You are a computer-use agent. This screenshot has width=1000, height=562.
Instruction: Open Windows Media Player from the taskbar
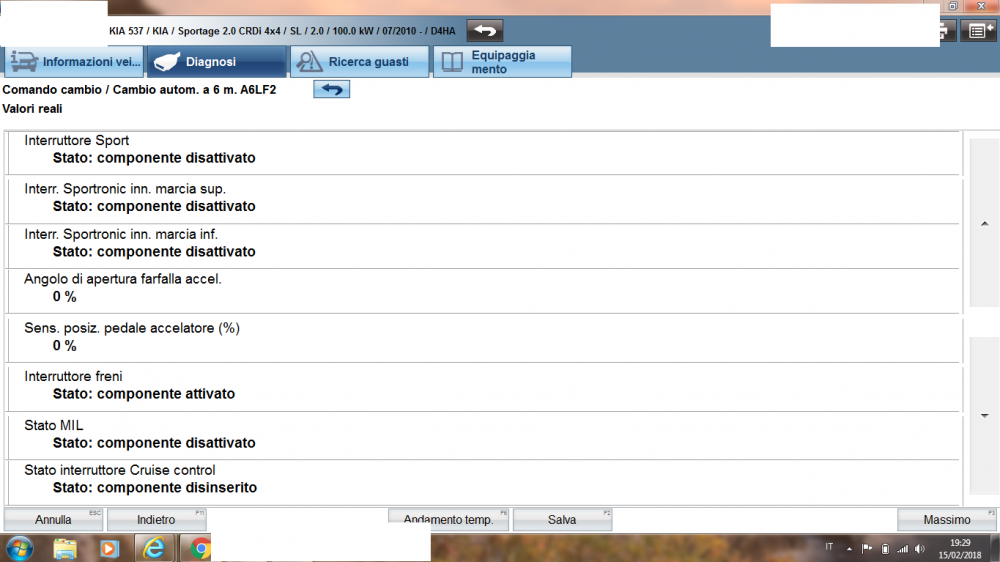click(109, 549)
